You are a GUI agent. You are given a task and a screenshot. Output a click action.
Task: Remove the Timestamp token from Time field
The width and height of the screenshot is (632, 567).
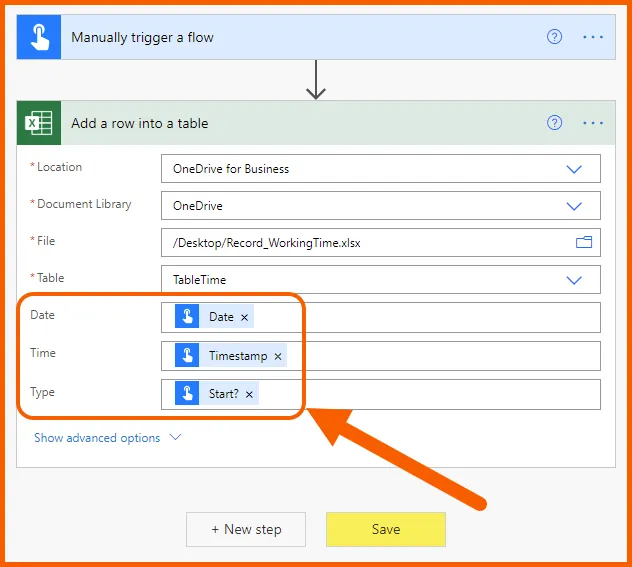[278, 356]
